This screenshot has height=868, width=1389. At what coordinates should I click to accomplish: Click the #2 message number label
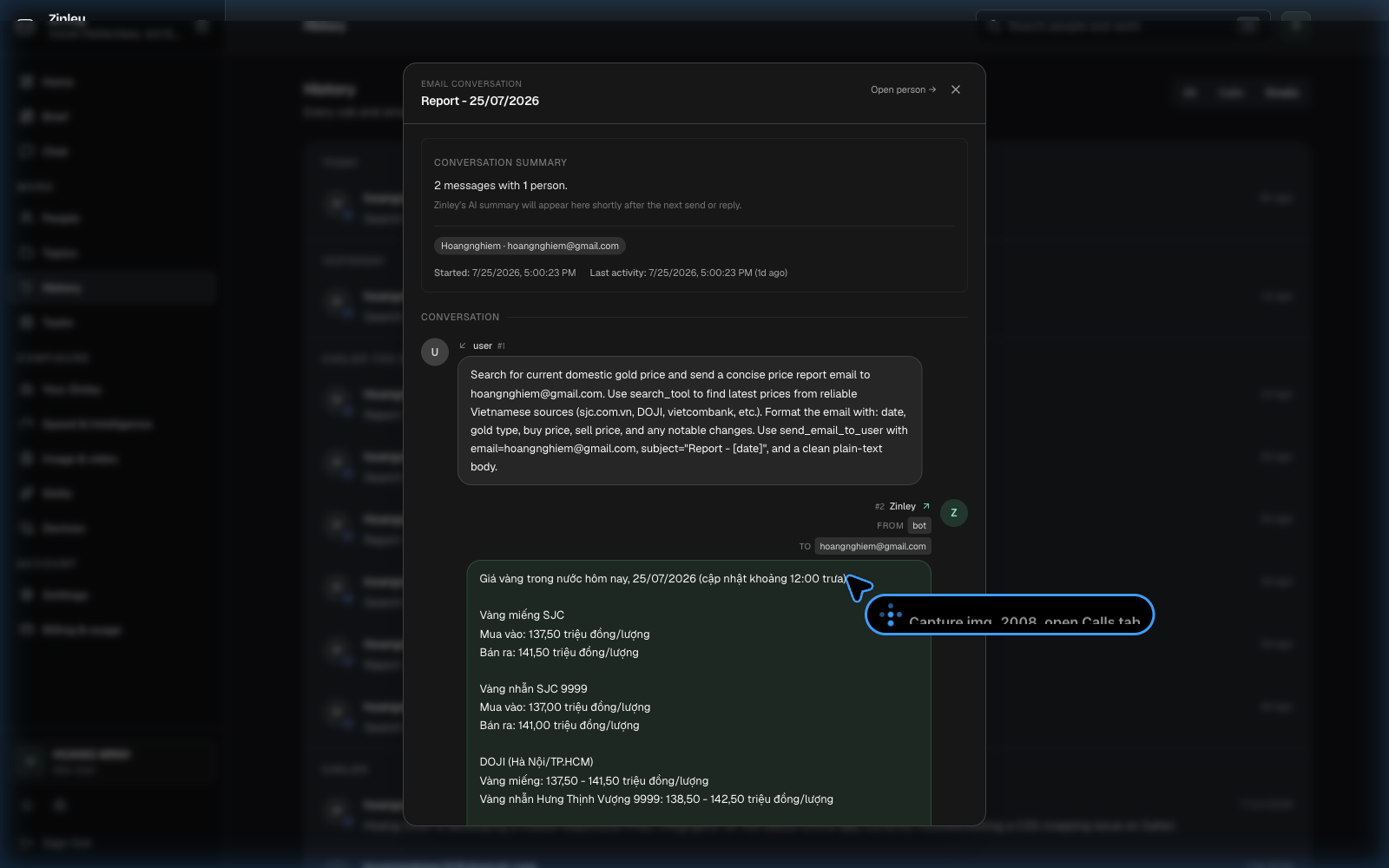[879, 506]
